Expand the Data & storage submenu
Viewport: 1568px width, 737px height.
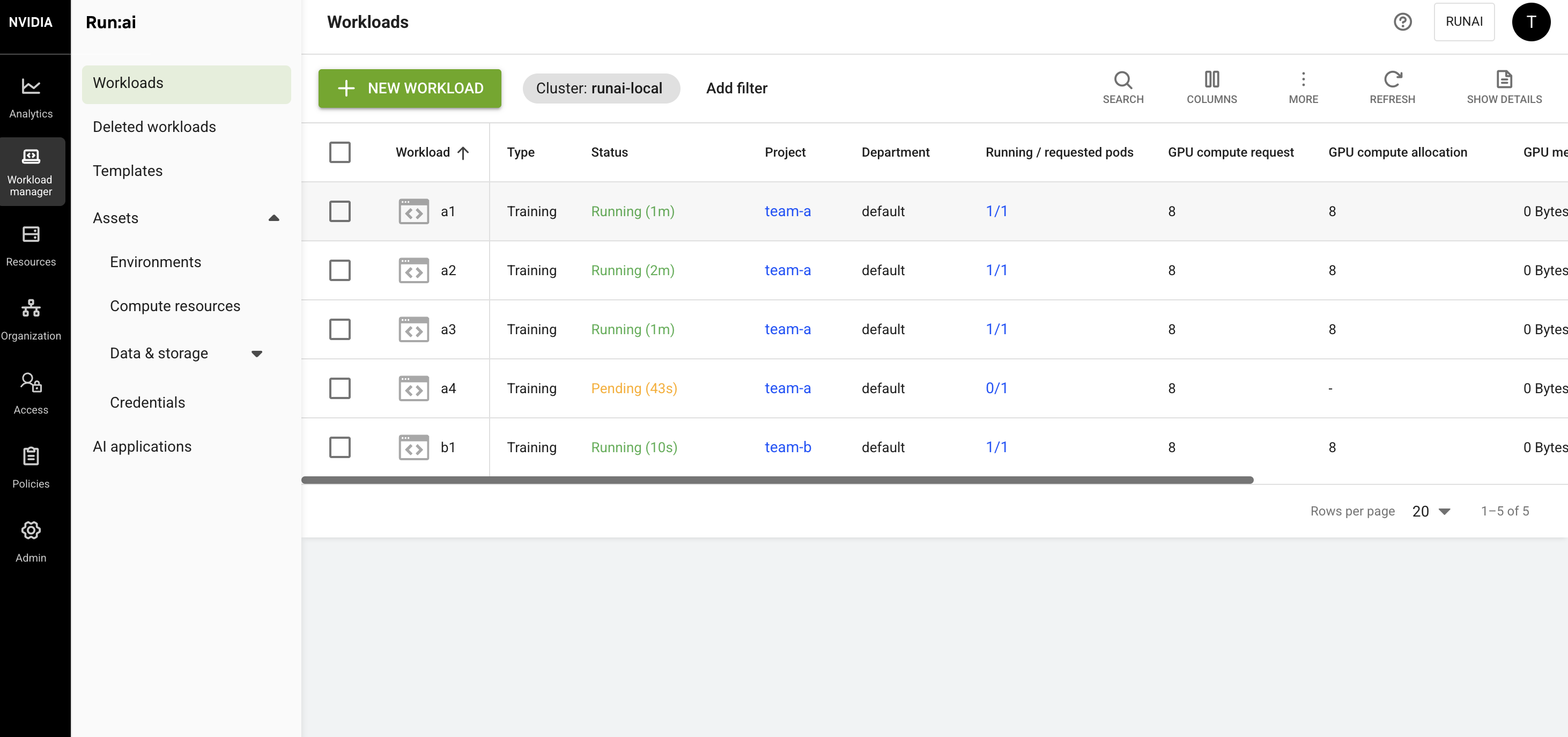(257, 354)
